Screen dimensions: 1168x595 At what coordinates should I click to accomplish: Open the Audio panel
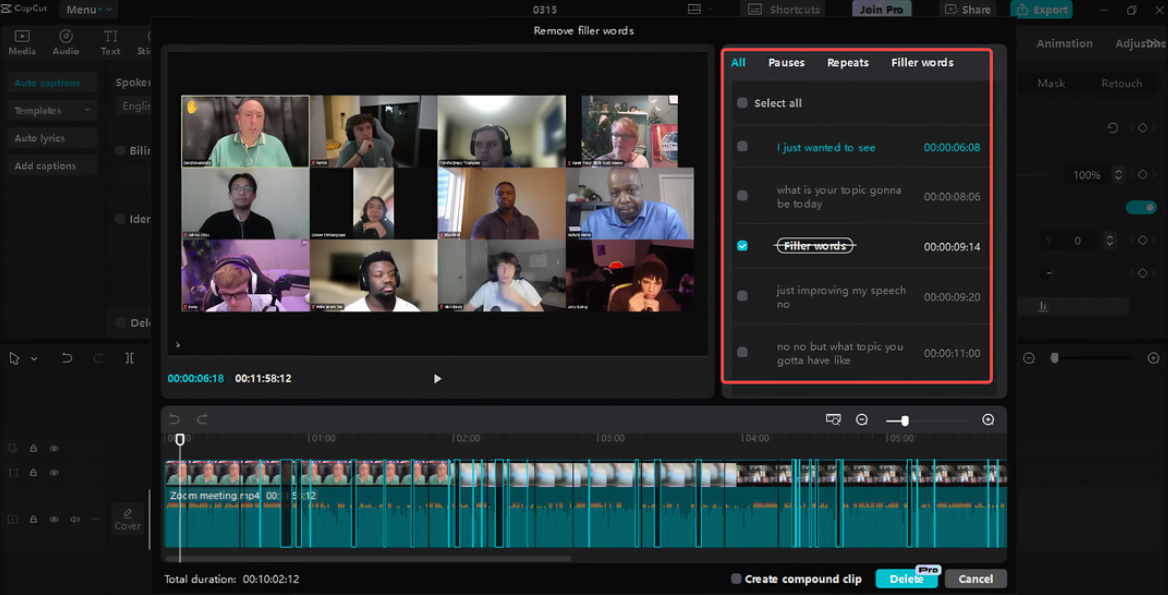pyautogui.click(x=66, y=40)
